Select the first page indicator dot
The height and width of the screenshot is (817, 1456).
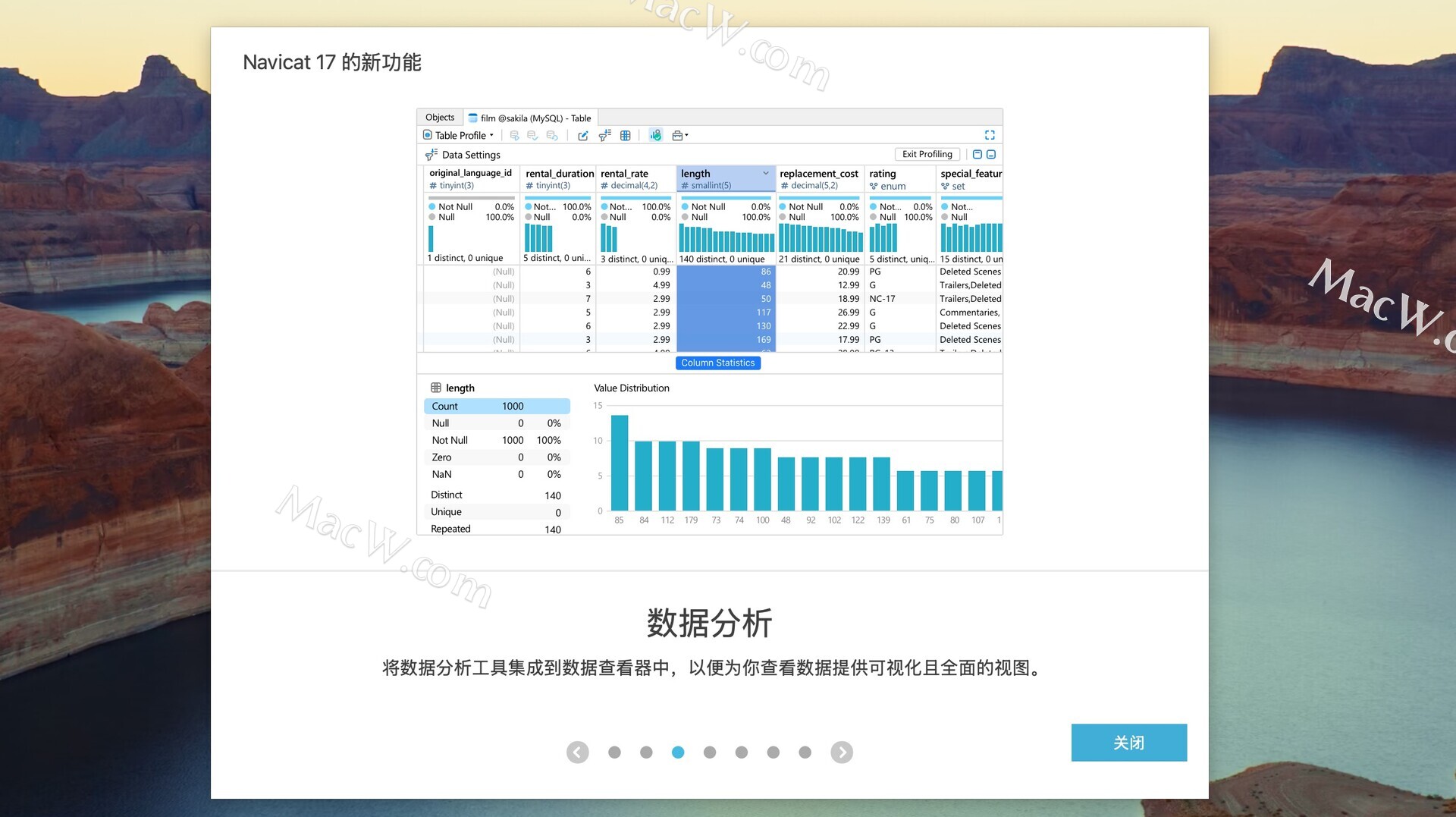click(614, 752)
